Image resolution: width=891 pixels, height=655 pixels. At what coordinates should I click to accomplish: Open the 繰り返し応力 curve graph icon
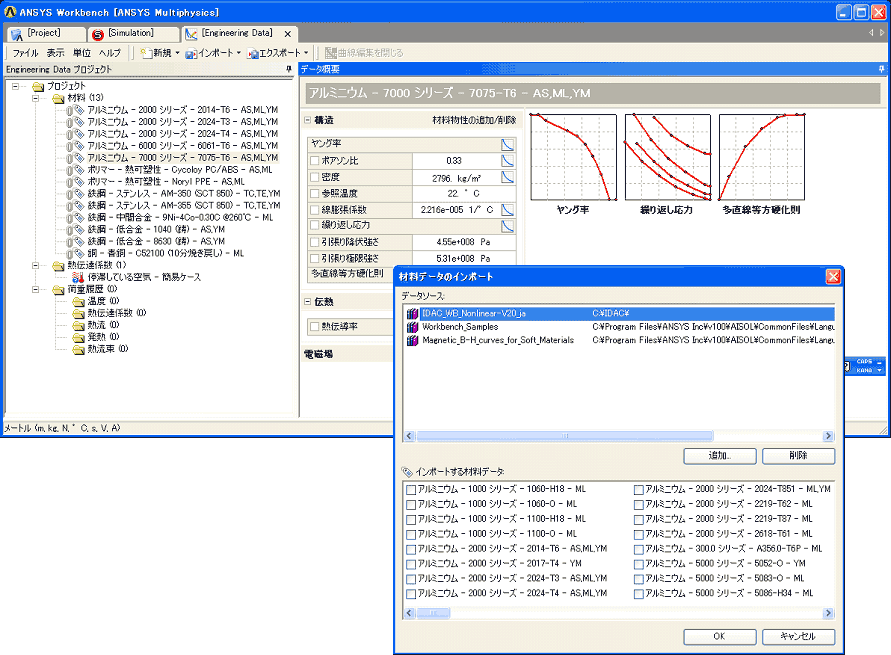(507, 226)
